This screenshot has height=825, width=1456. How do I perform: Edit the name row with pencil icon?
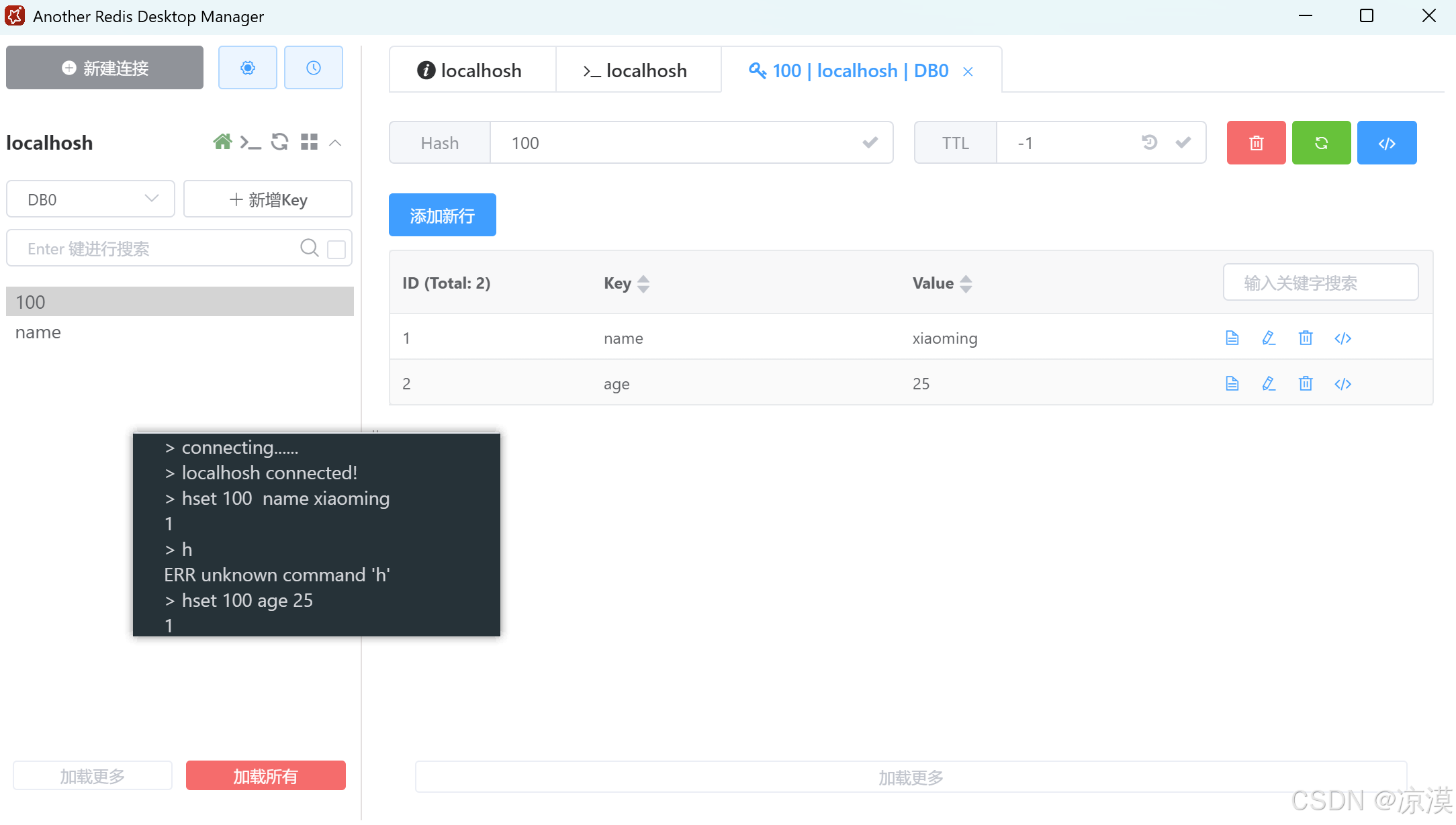point(1269,338)
